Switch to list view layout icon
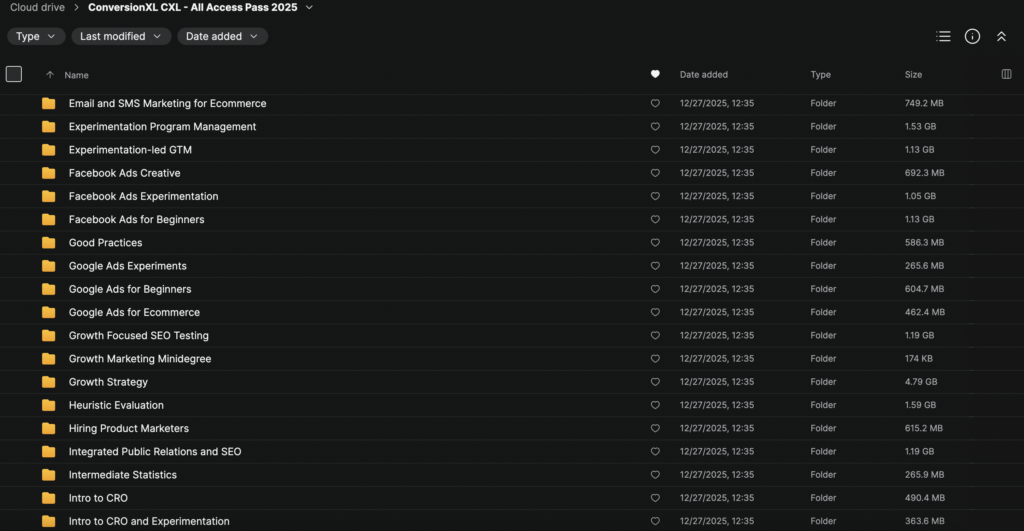 pyautogui.click(x=943, y=37)
